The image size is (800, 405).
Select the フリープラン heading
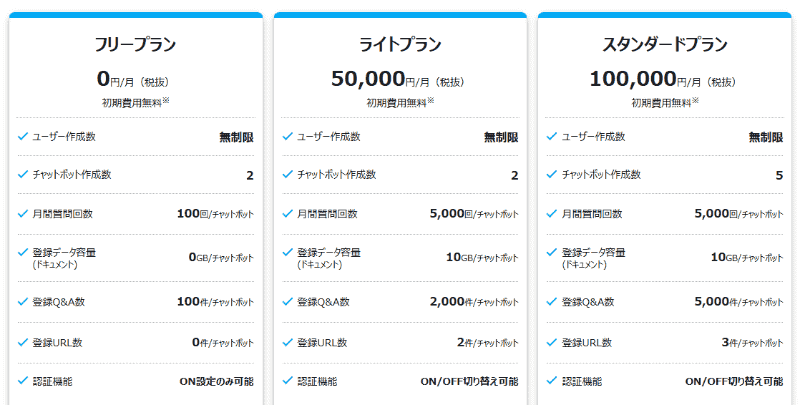[135, 44]
